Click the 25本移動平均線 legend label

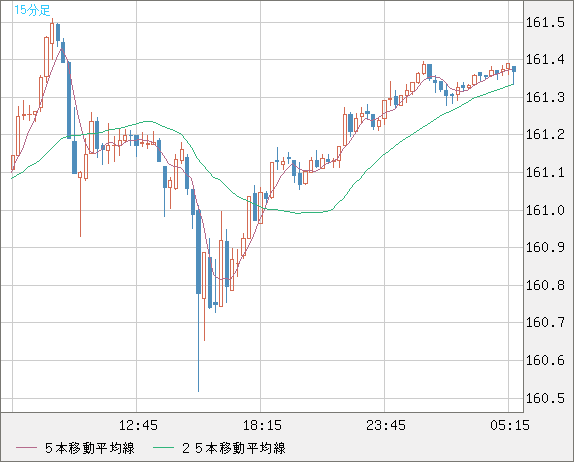(x=234, y=448)
